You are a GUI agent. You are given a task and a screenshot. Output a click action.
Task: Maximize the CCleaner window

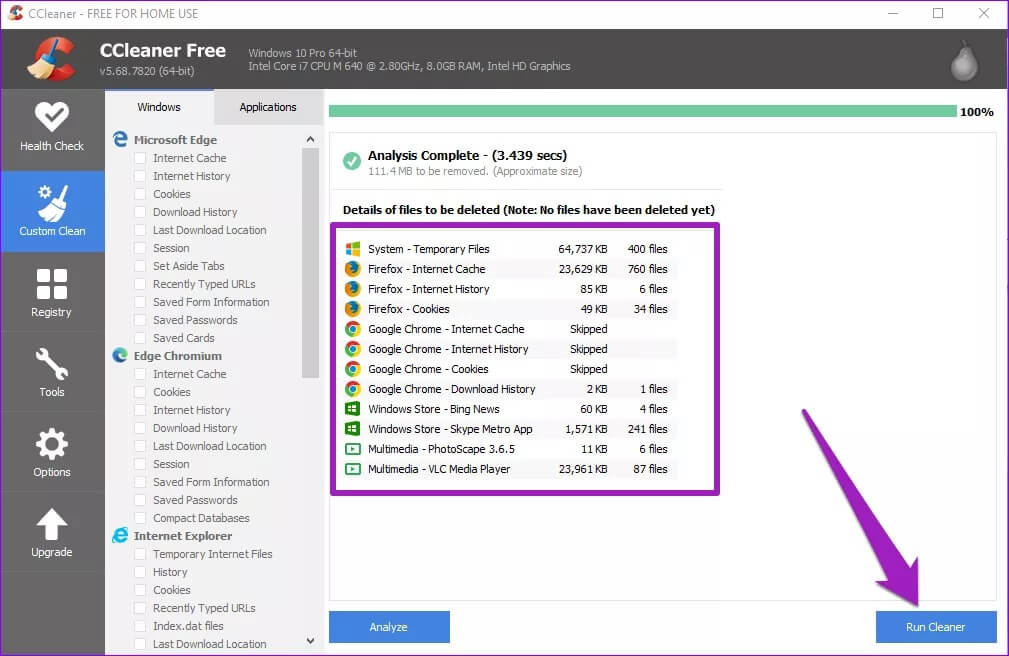[x=938, y=14]
